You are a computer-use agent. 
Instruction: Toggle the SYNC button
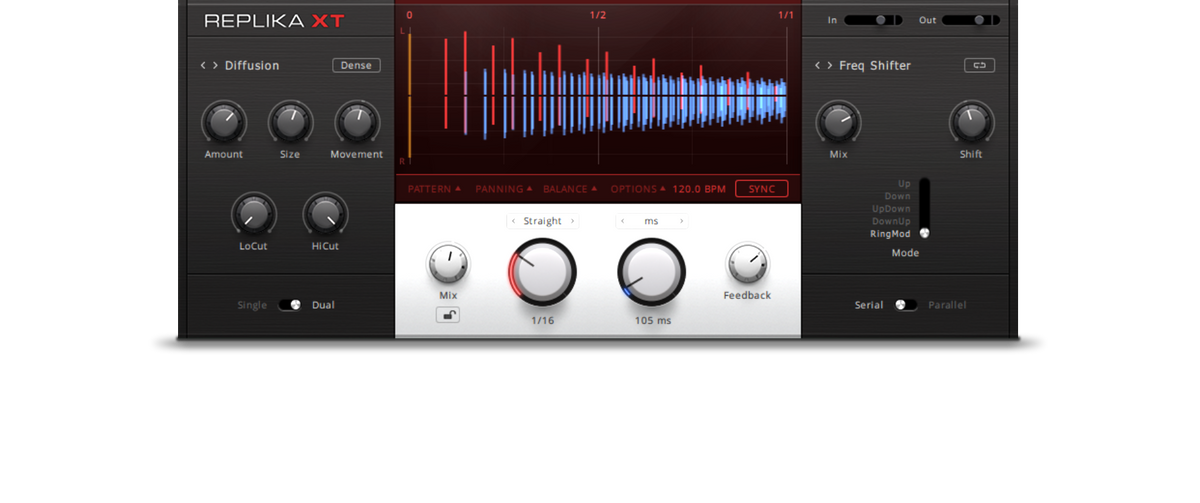tap(762, 189)
